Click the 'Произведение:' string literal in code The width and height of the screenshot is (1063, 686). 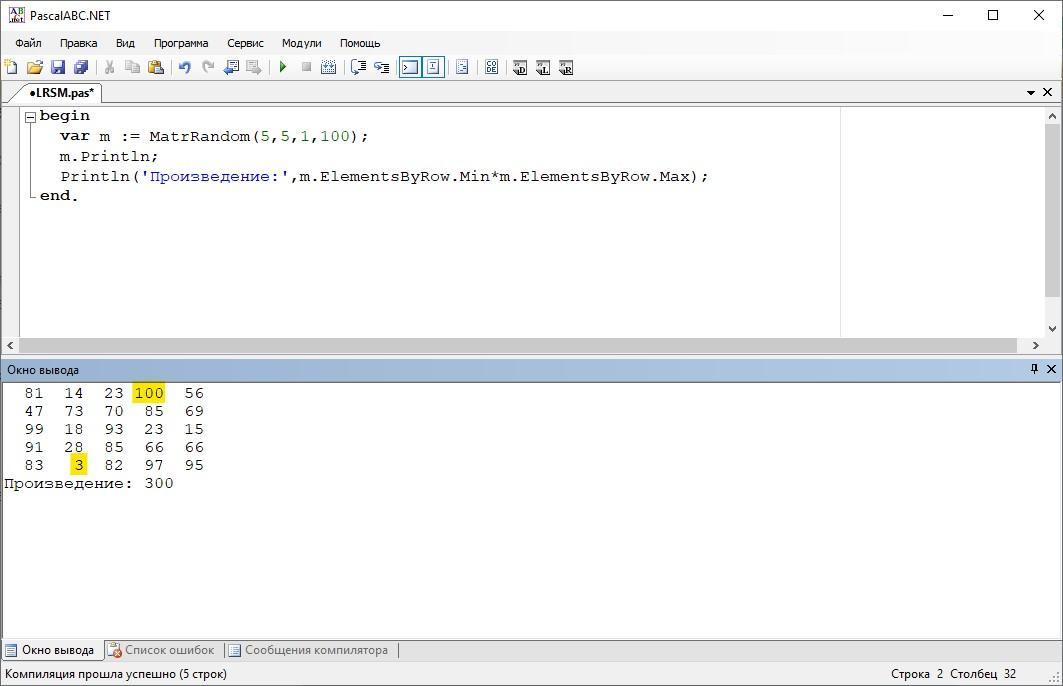tap(215, 176)
